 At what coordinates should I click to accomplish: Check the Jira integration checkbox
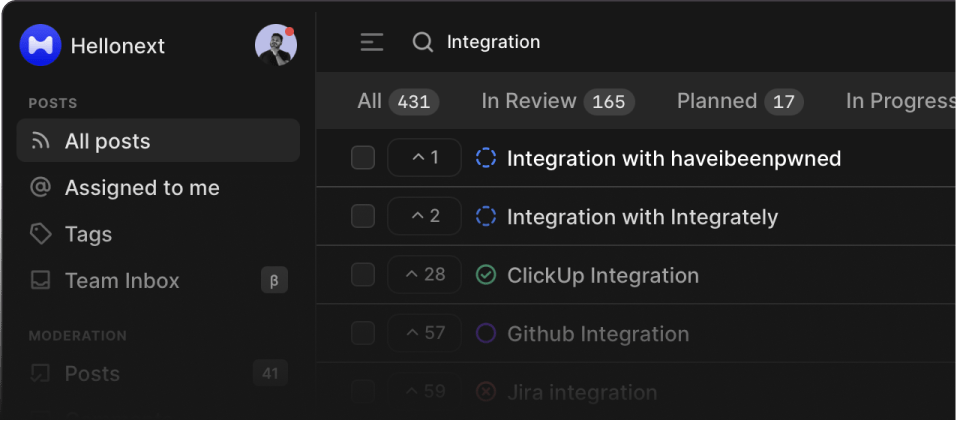coord(363,391)
